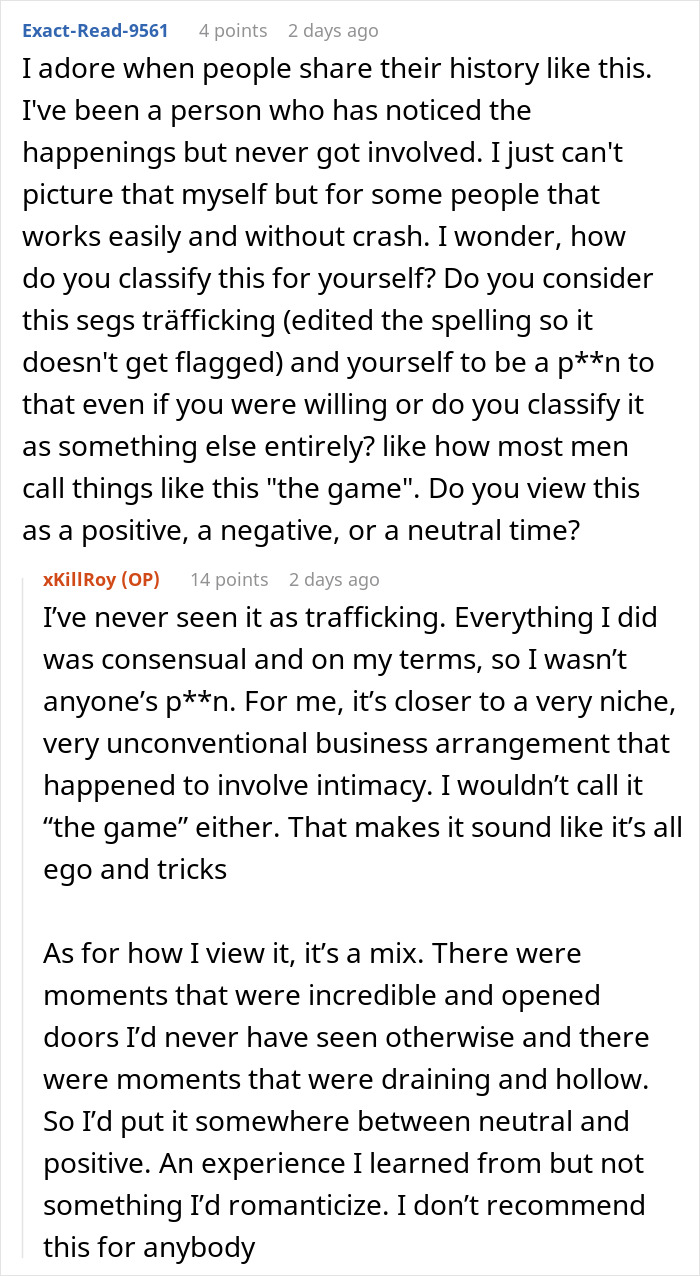
Task: Select the 14 points score label
Action: pyautogui.click(x=229, y=579)
